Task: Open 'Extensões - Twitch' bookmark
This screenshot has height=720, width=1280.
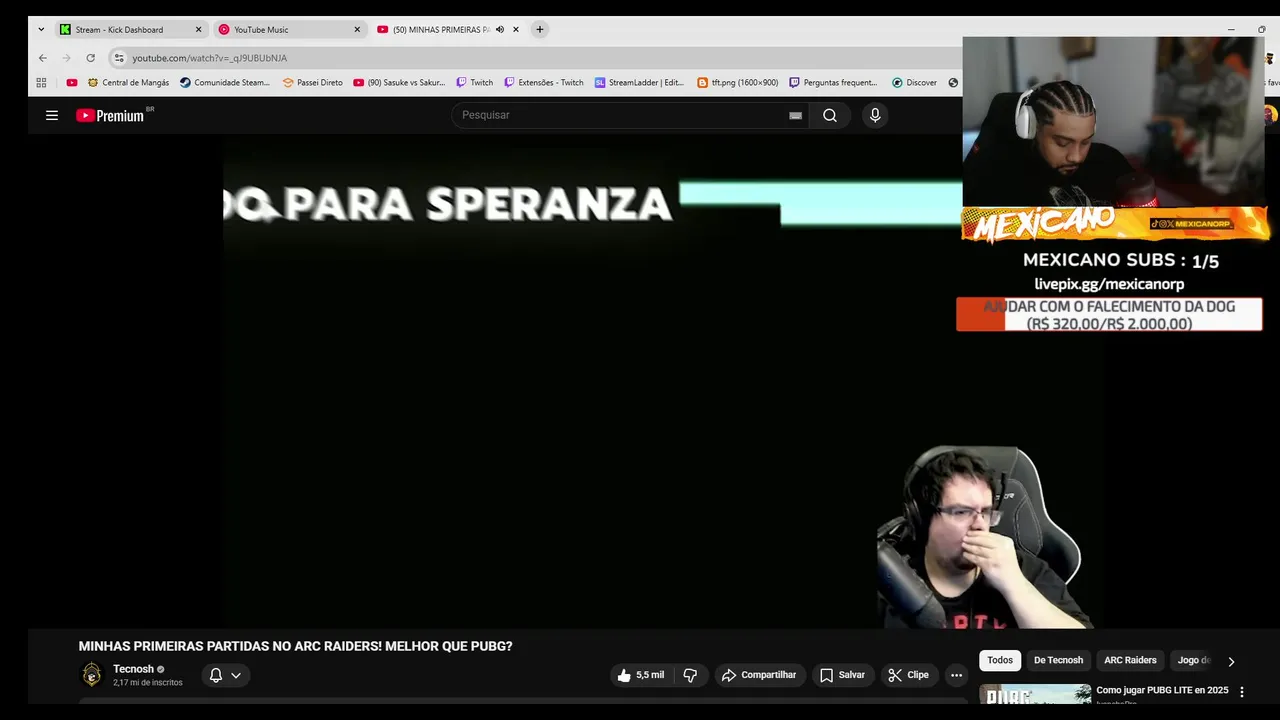Action: pyautogui.click(x=544, y=83)
